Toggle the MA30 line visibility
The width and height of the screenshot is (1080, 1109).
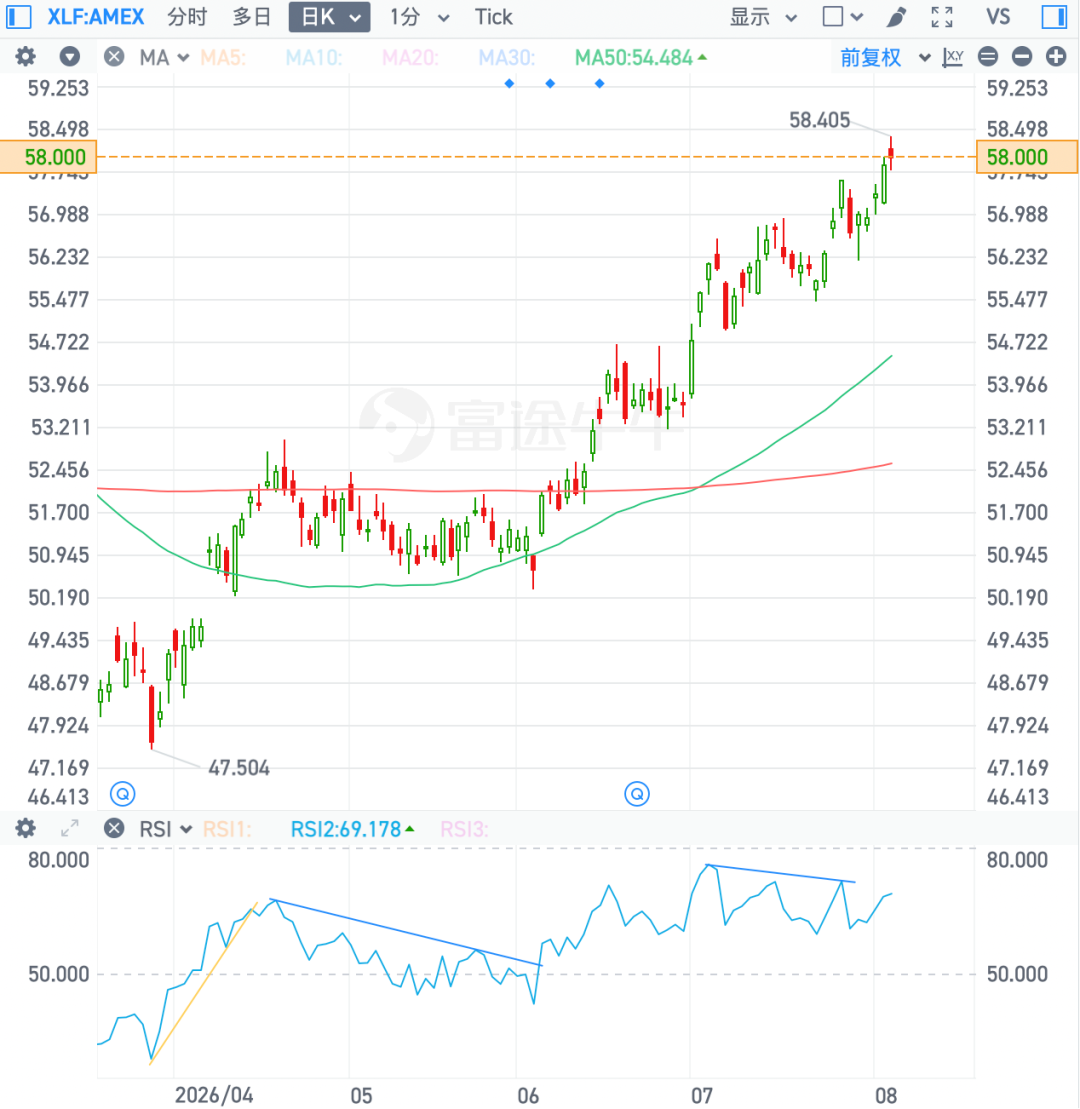(x=506, y=57)
